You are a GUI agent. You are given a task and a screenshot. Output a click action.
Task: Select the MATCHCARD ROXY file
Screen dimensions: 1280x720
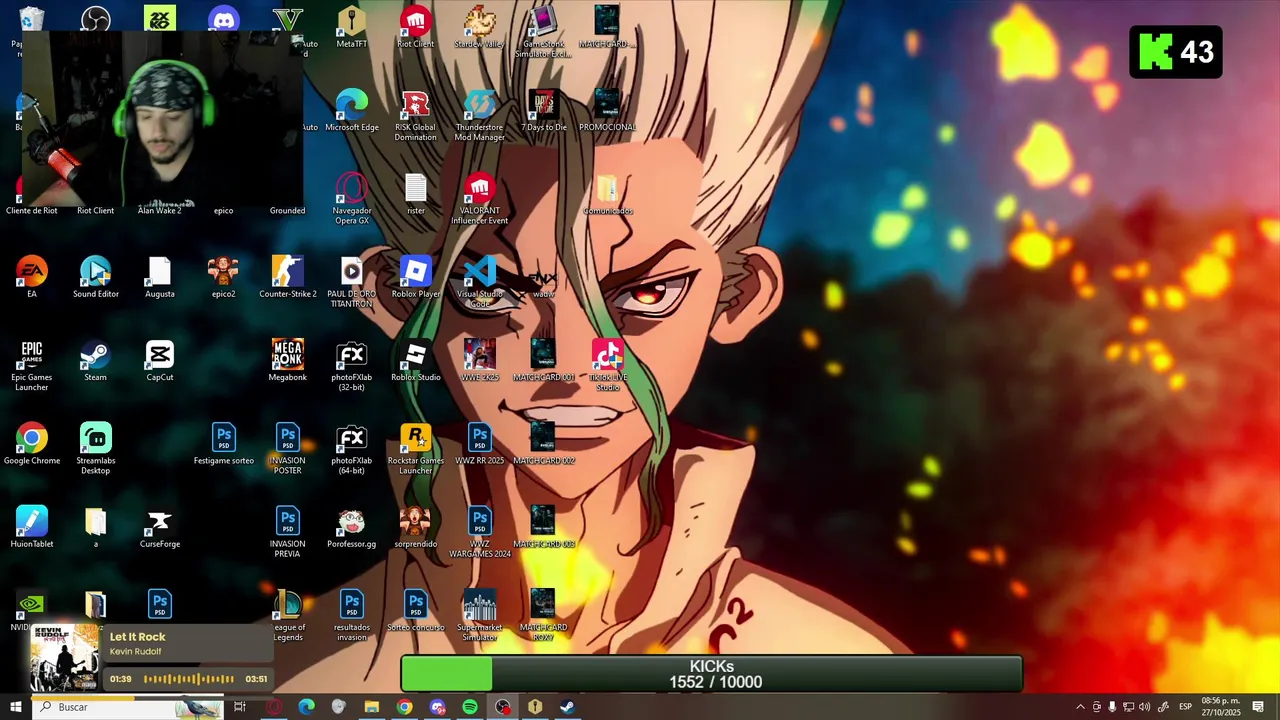(x=543, y=615)
